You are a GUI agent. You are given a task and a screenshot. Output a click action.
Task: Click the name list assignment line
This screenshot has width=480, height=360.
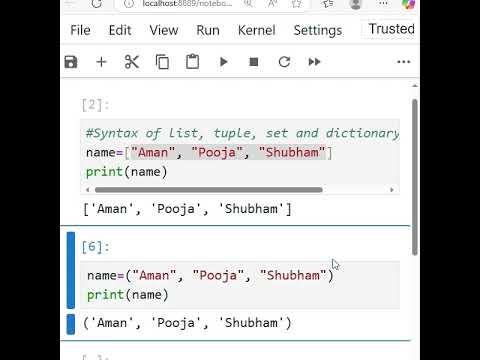[209, 153]
